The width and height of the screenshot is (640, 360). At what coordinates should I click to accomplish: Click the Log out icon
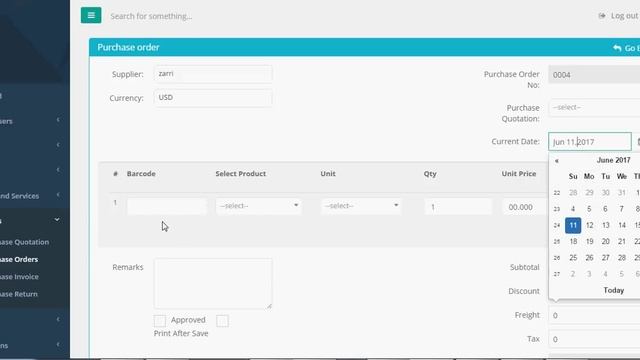602,16
